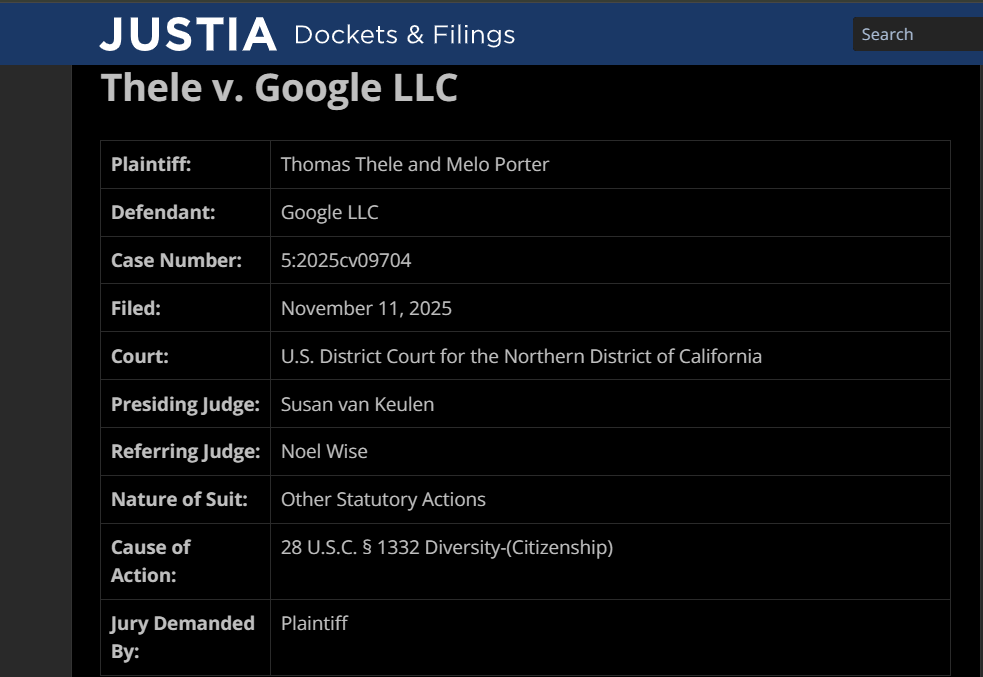Click referring judge Noel Wise
Screen dimensions: 983x677
pyautogui.click(x=324, y=451)
